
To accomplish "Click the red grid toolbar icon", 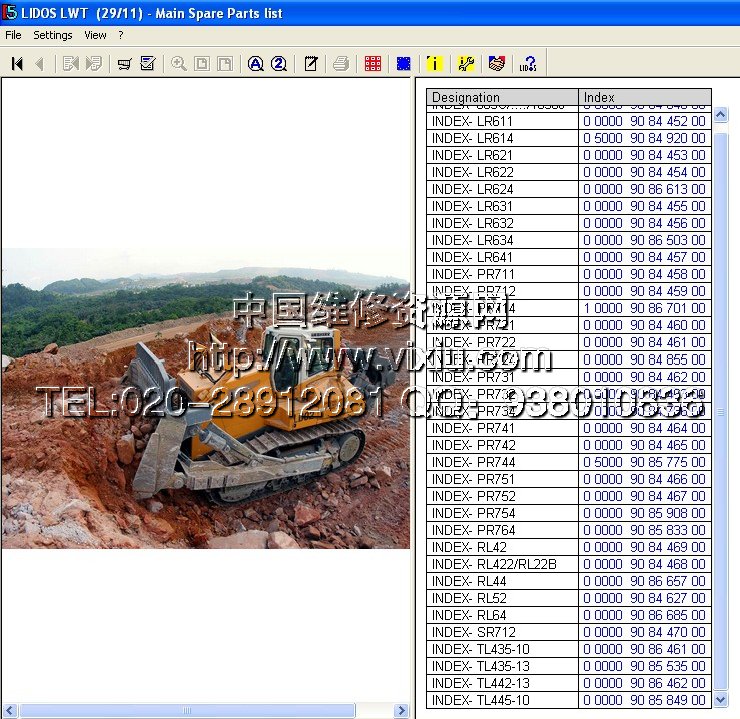I will point(373,64).
